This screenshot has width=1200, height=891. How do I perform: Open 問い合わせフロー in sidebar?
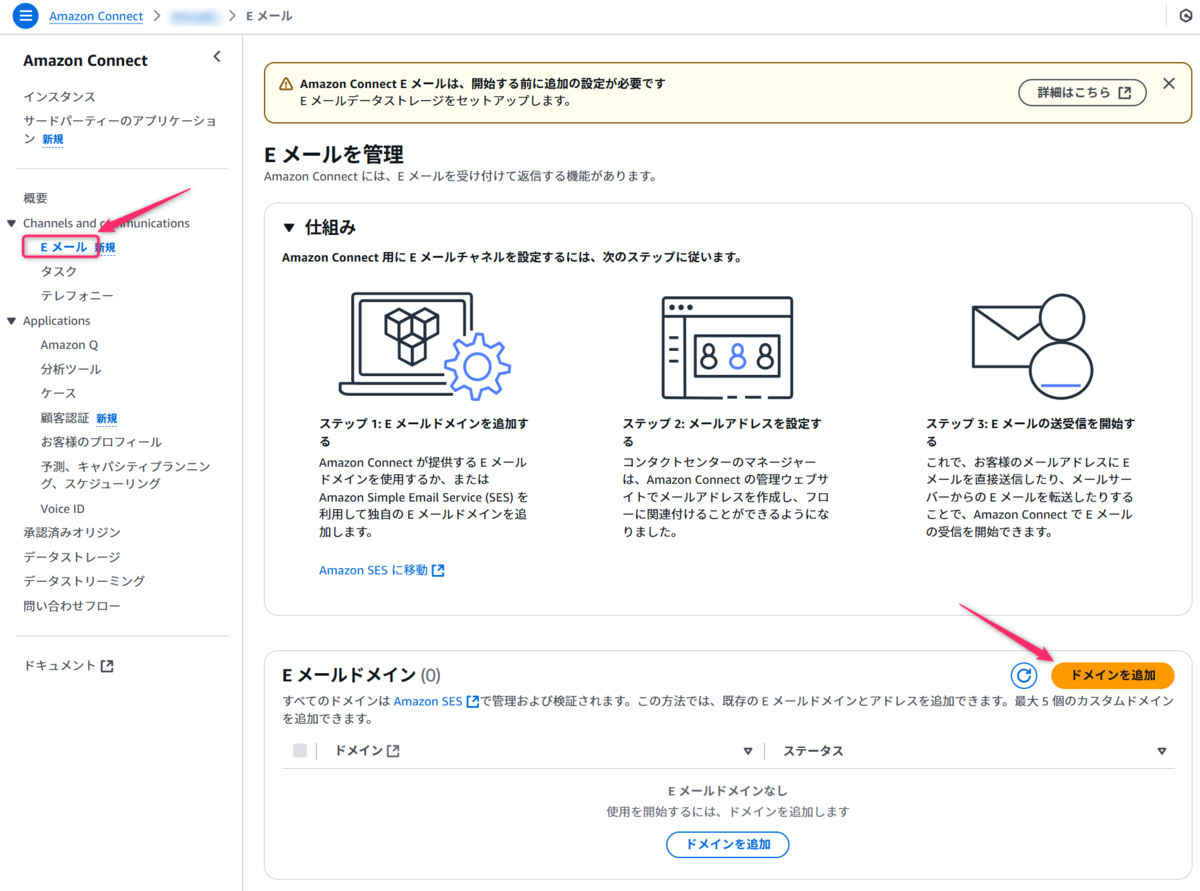[72, 606]
